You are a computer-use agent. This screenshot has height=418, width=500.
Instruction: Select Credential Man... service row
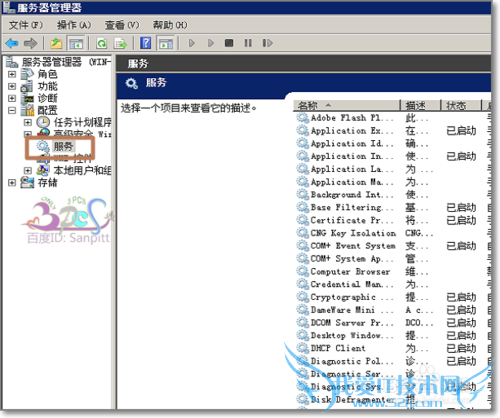point(393,284)
